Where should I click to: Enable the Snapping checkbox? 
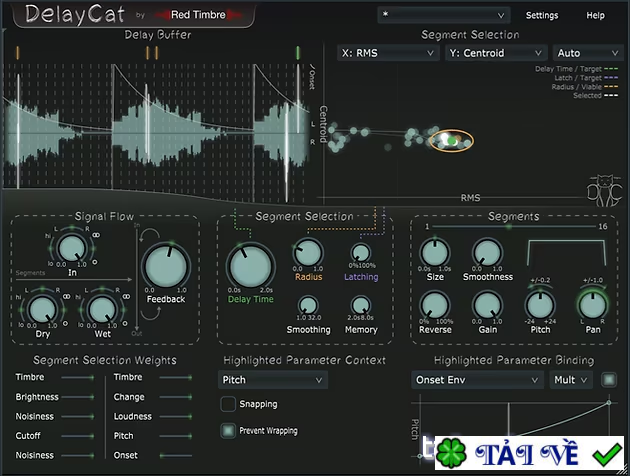point(229,404)
